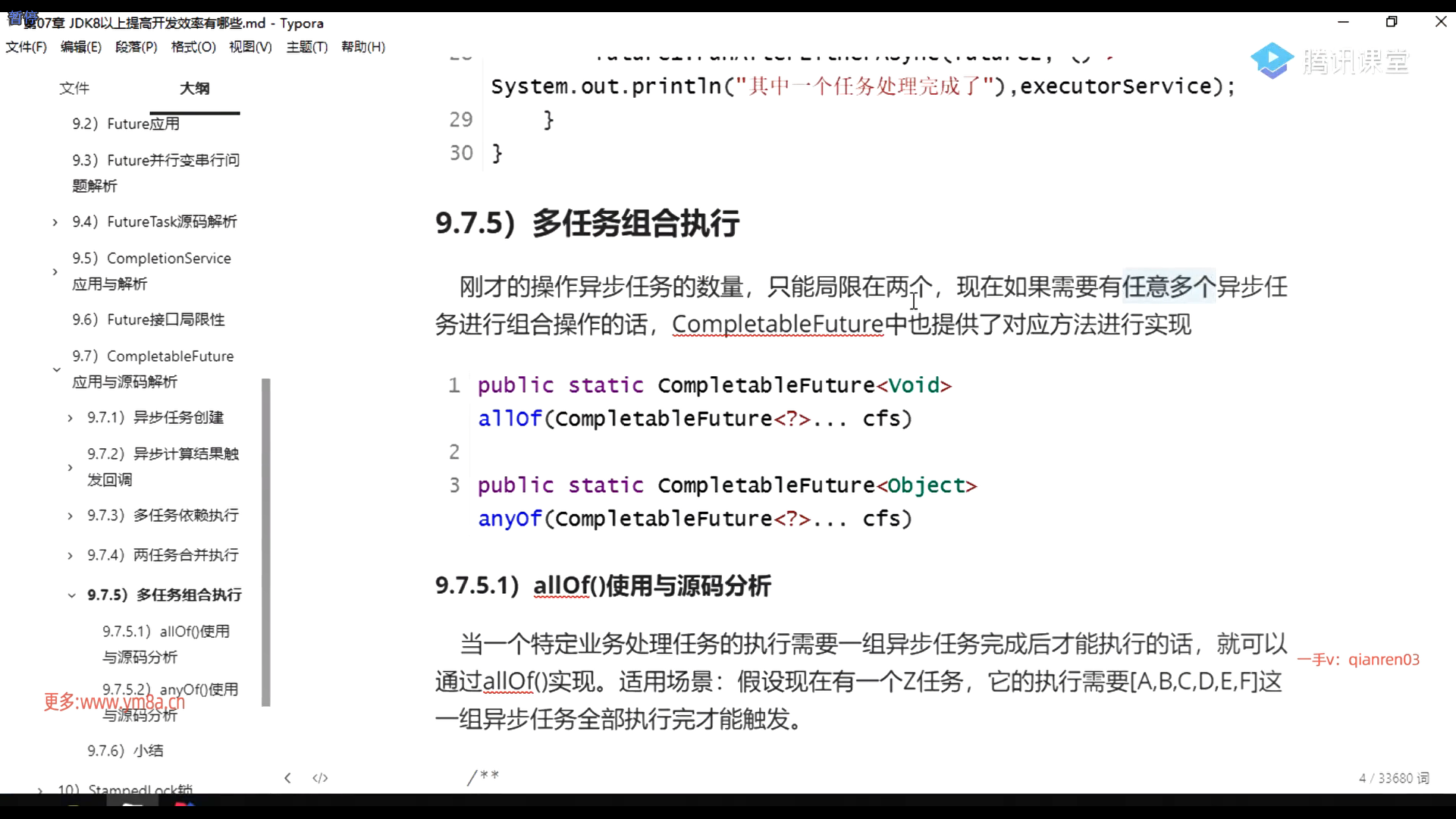Open the 格式(O) menu
This screenshot has height=819, width=1456.
[193, 47]
